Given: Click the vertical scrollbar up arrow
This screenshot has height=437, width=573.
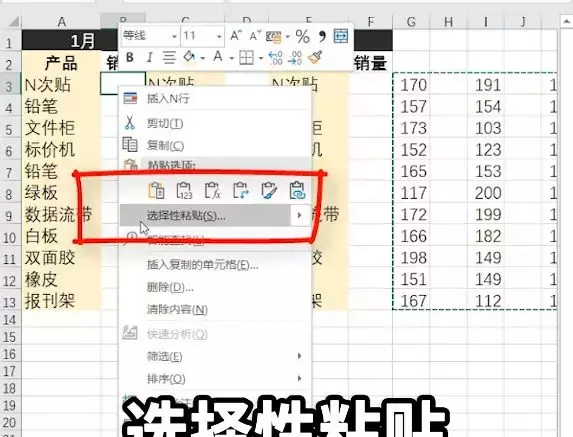Looking at the screenshot, I should click(567, 22).
